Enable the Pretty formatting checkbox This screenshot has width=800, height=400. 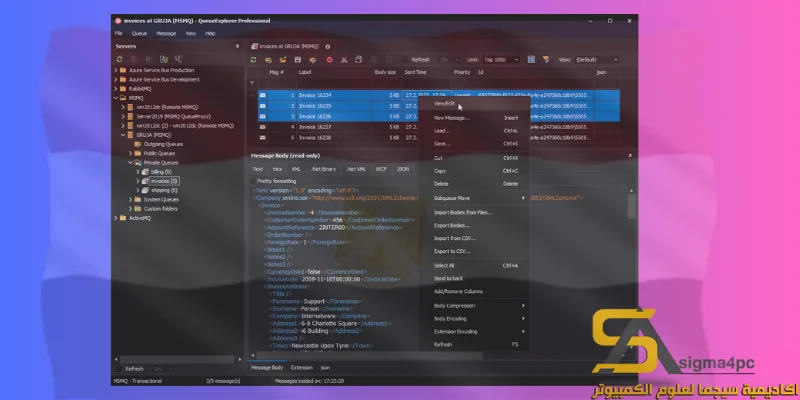tap(253, 181)
